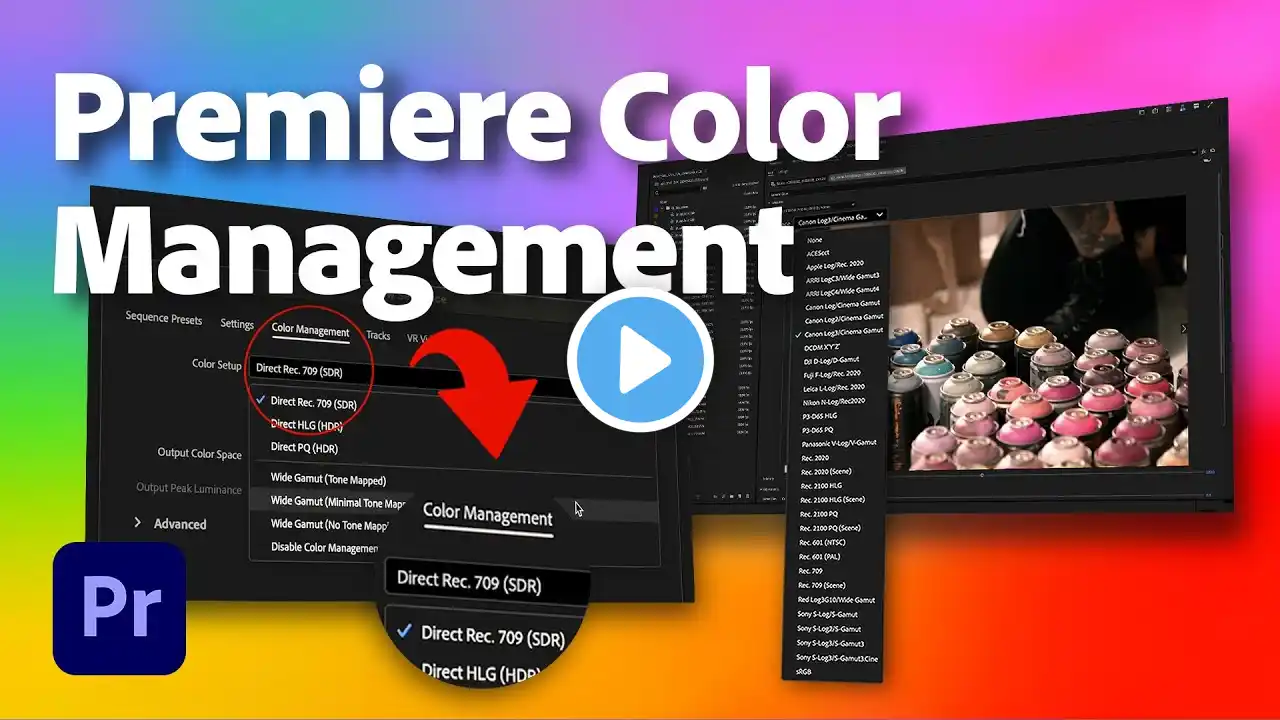The height and width of the screenshot is (720, 1280).
Task: Select Wide Gamut (Tone Mapped) option
Action: coord(328,481)
